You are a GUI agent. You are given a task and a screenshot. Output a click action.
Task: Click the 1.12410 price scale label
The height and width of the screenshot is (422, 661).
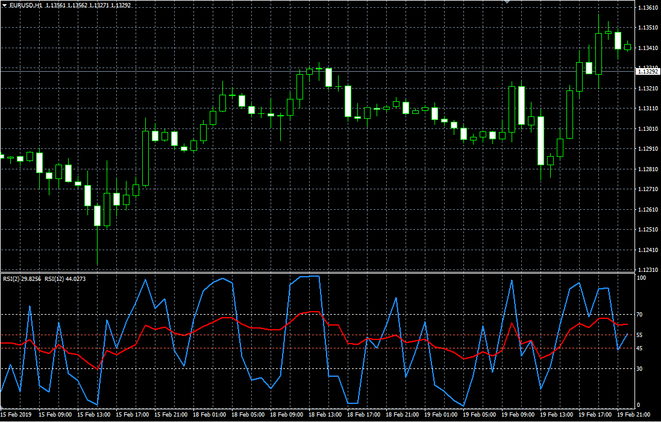click(648, 250)
